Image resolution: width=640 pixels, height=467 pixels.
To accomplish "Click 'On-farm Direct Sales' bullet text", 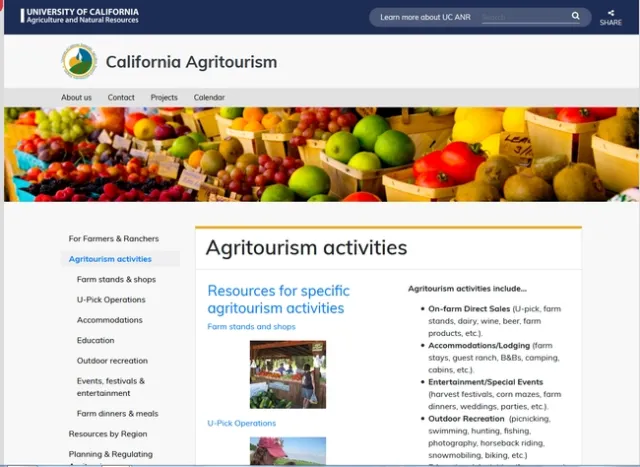I will 469,309.
